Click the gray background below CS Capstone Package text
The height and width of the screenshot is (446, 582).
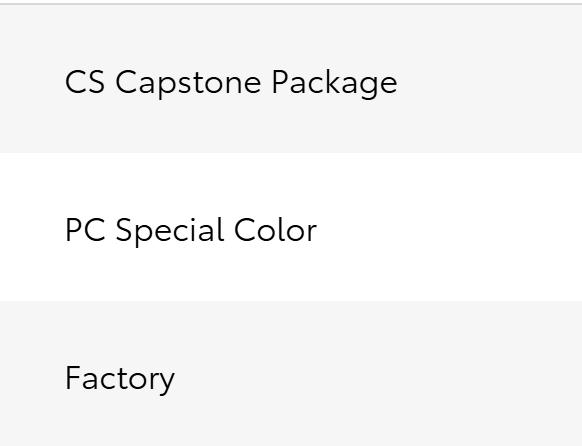pyautogui.click(x=230, y=126)
